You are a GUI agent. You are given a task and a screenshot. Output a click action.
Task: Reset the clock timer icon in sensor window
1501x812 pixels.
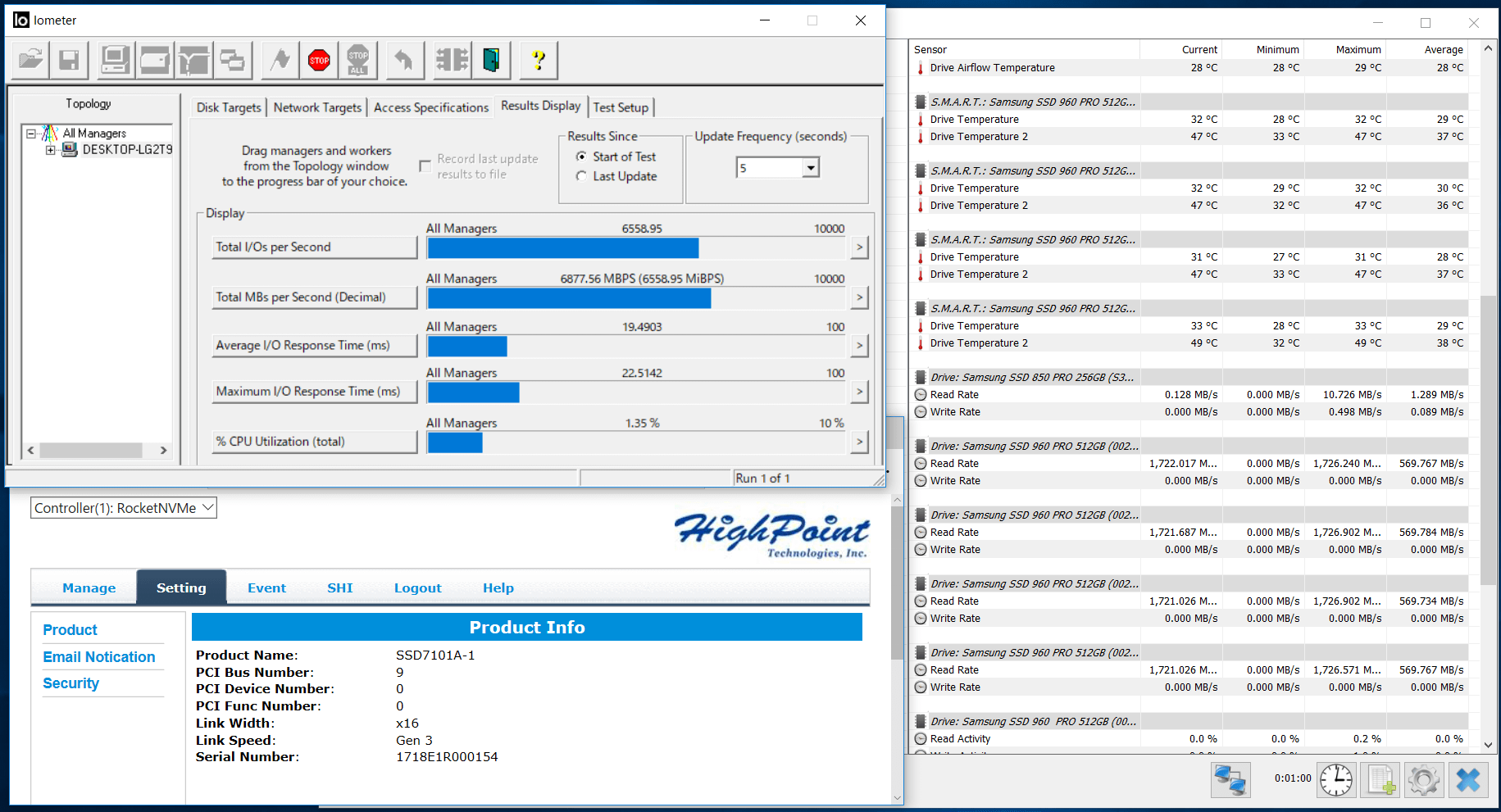tap(1336, 779)
